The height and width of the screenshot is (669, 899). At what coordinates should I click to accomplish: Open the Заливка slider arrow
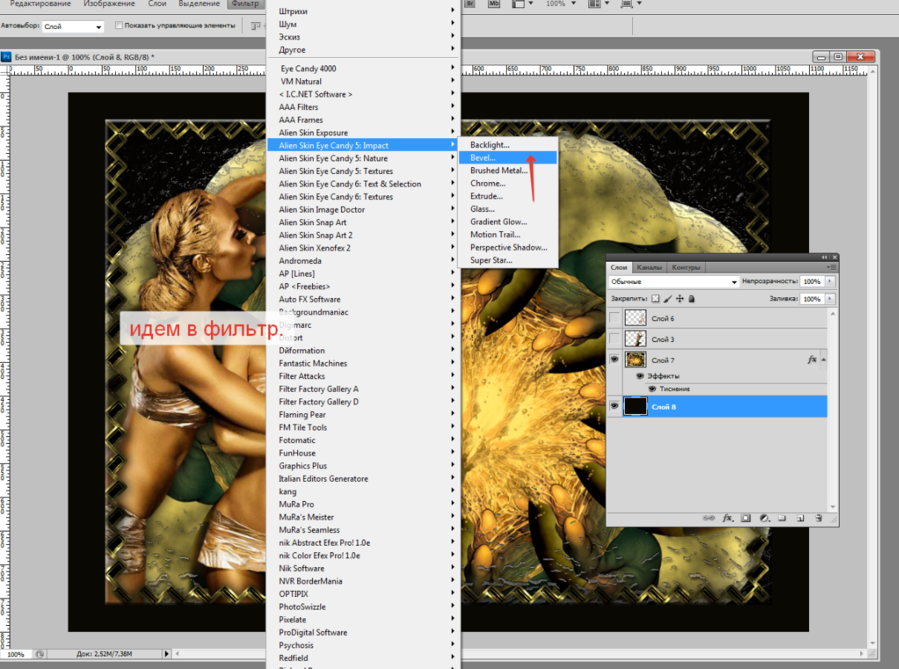click(x=830, y=299)
